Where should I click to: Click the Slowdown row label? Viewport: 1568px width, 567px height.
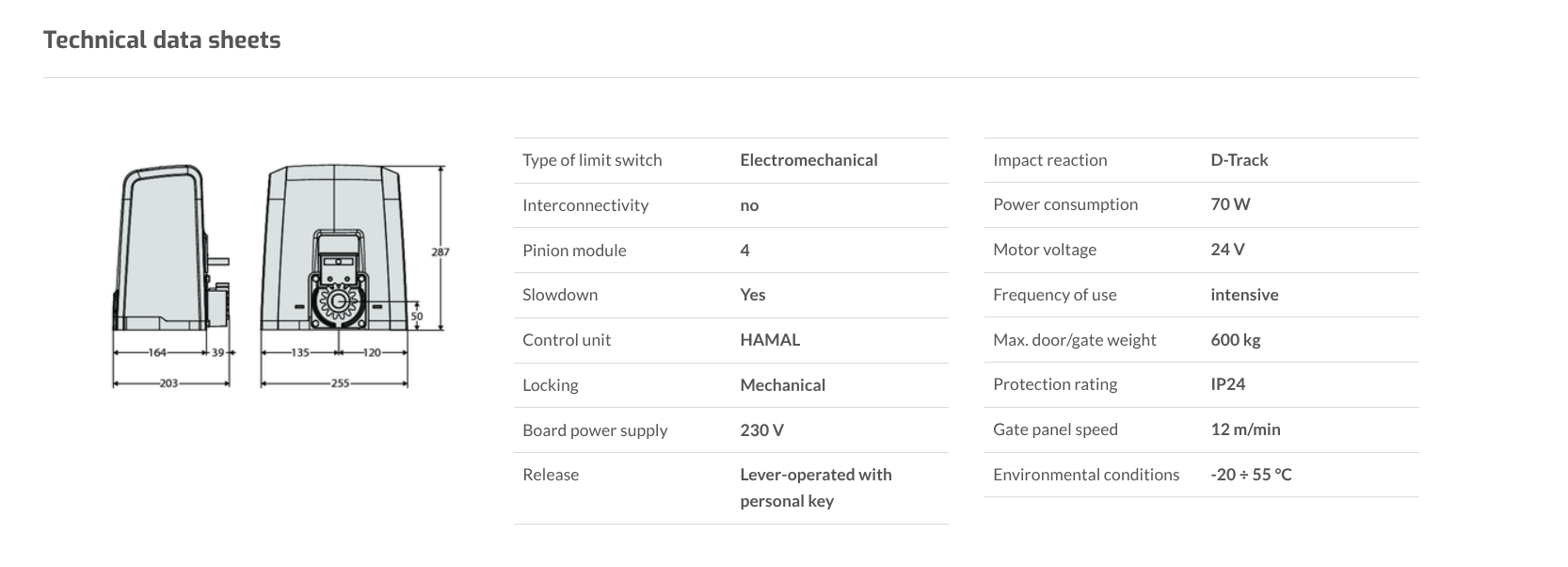[560, 295]
